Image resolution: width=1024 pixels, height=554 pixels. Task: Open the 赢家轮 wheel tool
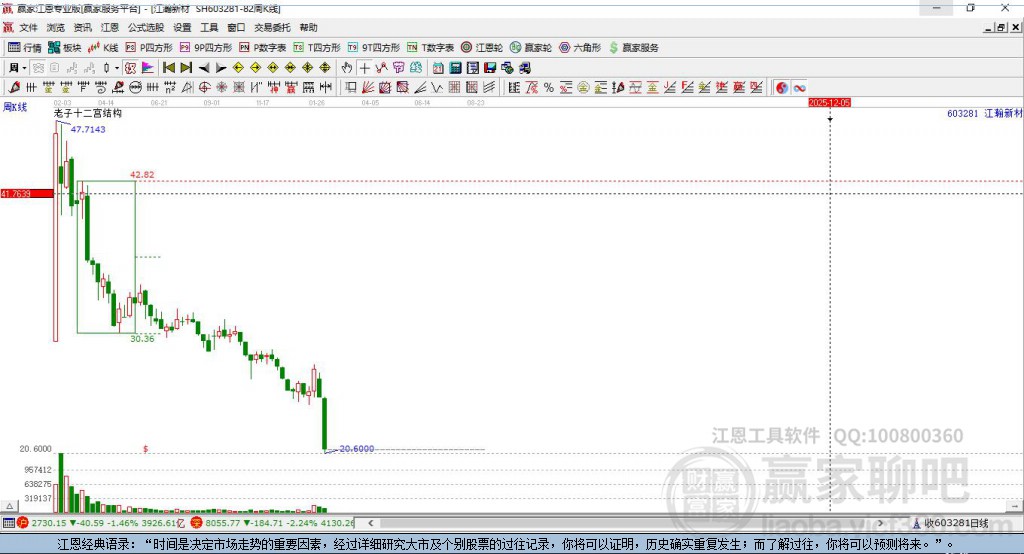tap(531, 48)
